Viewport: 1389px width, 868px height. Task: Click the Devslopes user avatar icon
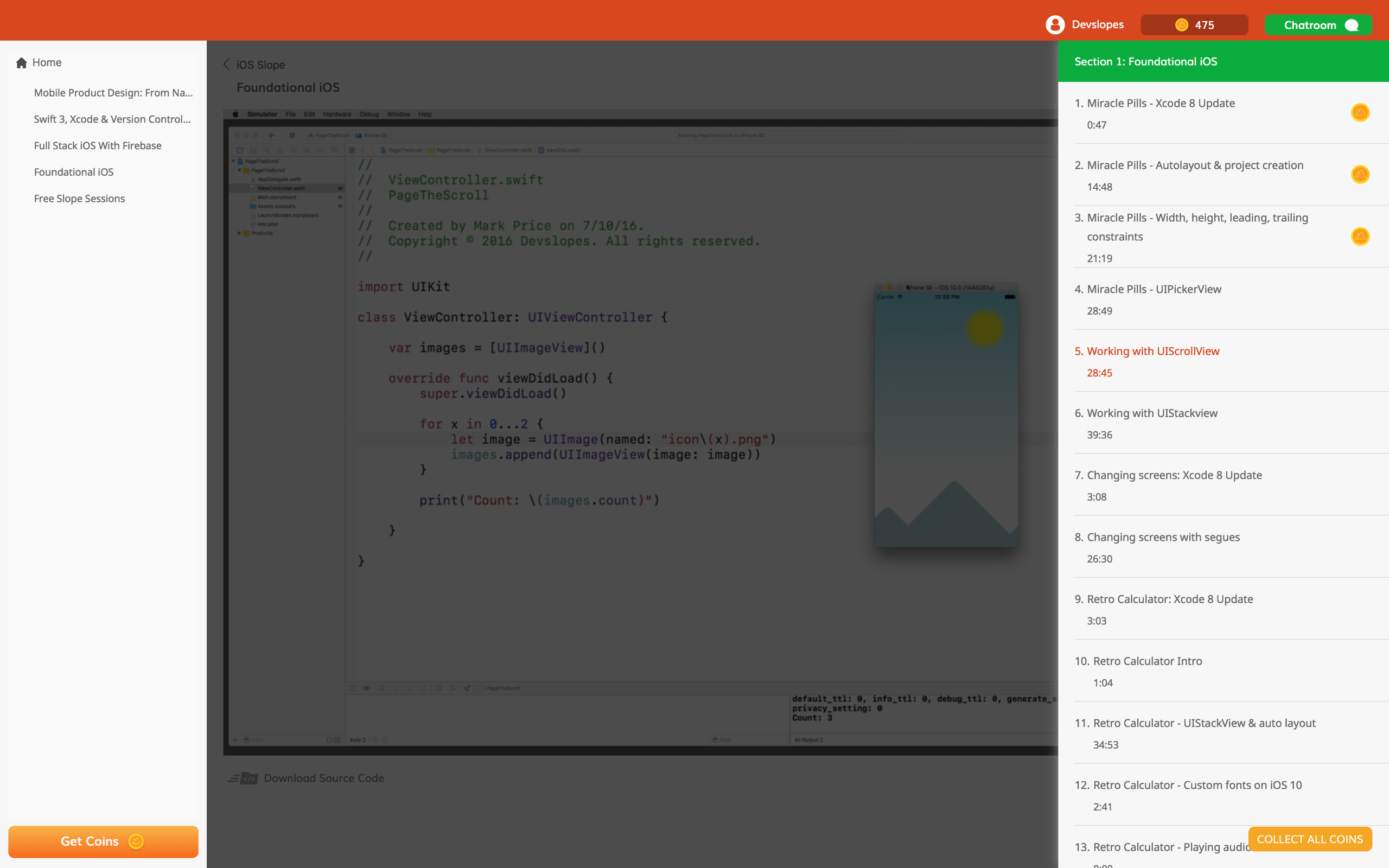tap(1055, 25)
